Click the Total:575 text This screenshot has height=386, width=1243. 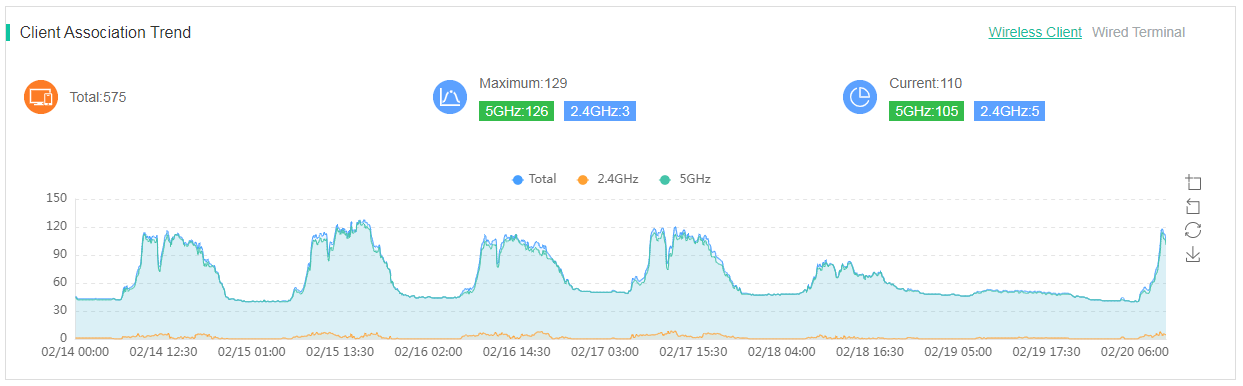[98, 97]
